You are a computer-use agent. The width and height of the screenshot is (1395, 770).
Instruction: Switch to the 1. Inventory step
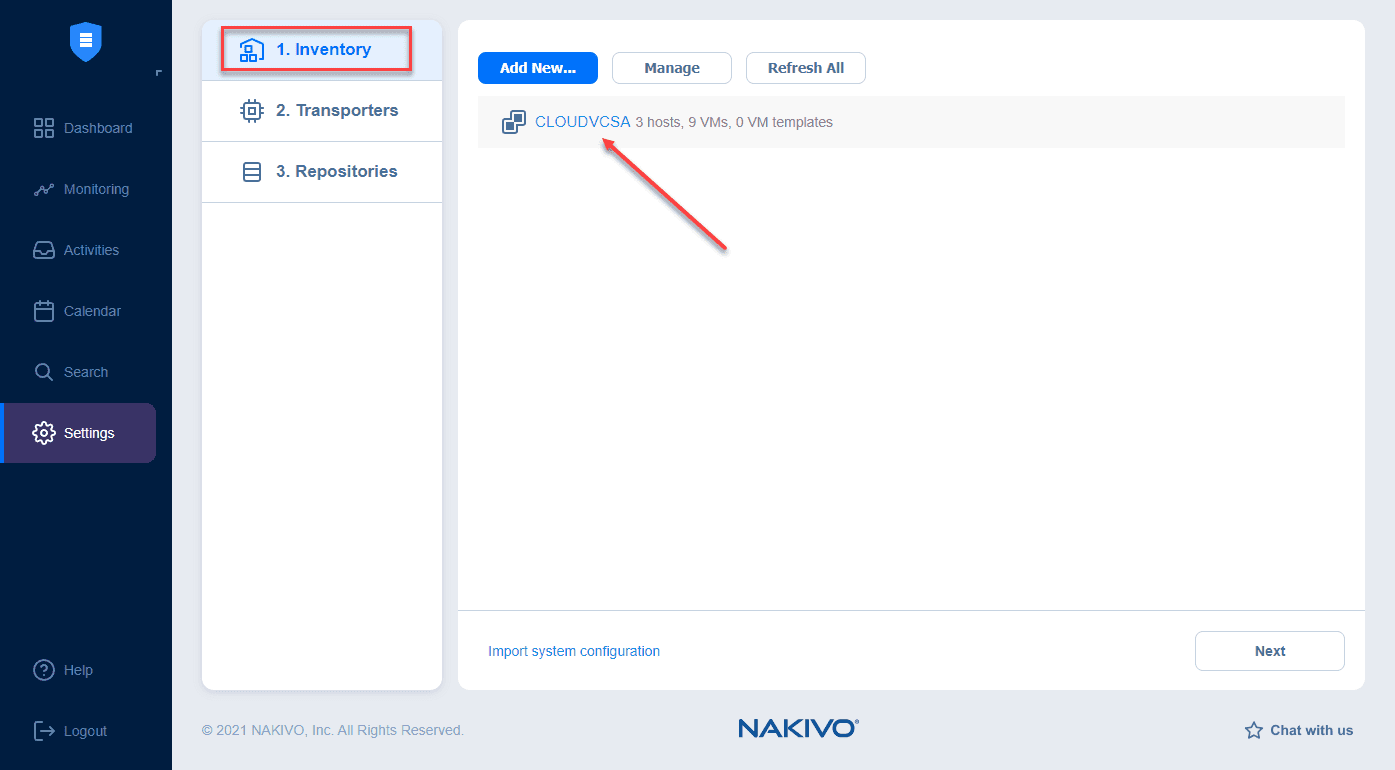[322, 50]
